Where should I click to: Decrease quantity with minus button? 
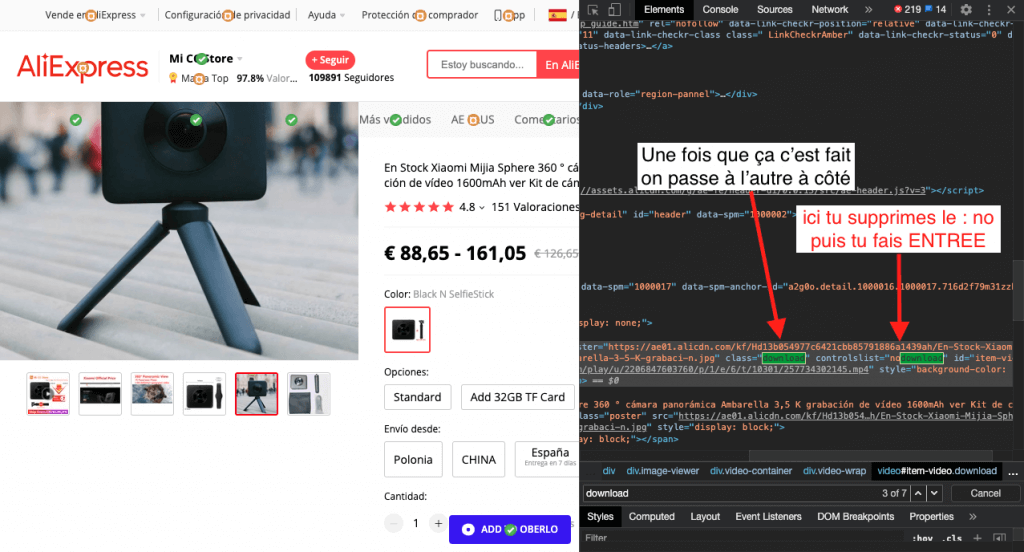point(393,523)
